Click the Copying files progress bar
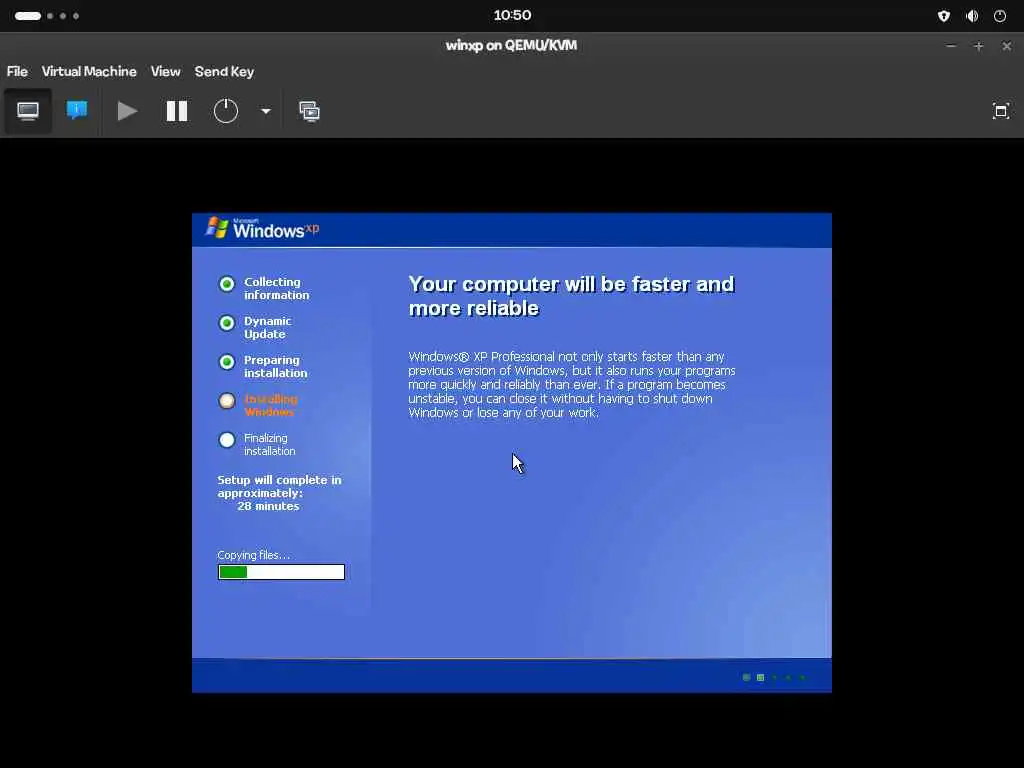Screen dimensions: 1024x768 click(281, 572)
